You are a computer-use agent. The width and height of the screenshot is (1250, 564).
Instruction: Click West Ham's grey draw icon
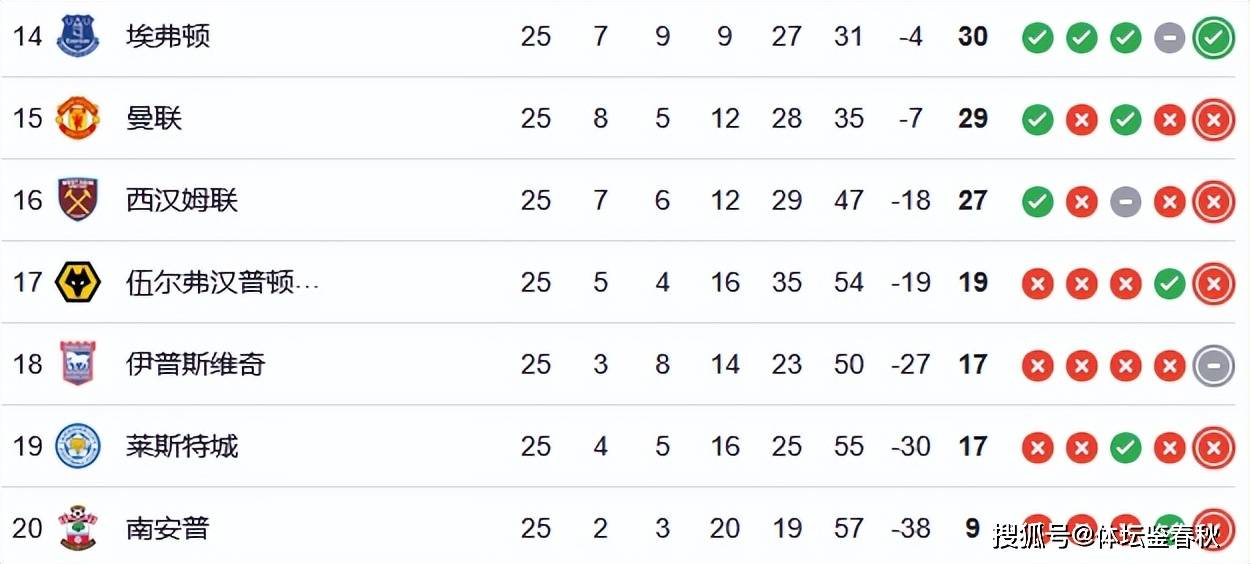pyautogui.click(x=1125, y=203)
